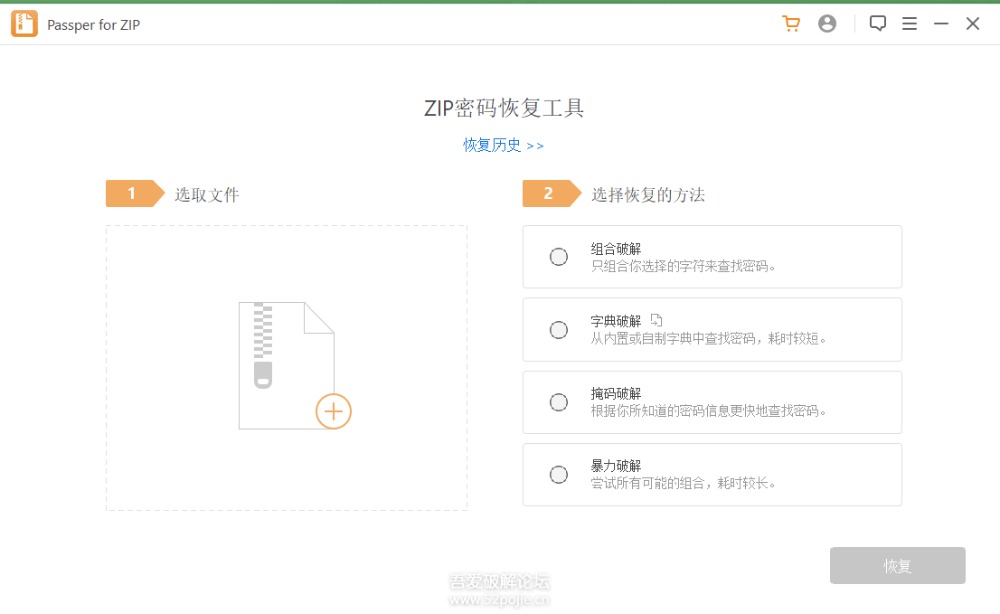Open the hamburger menu in title bar

click(x=909, y=24)
